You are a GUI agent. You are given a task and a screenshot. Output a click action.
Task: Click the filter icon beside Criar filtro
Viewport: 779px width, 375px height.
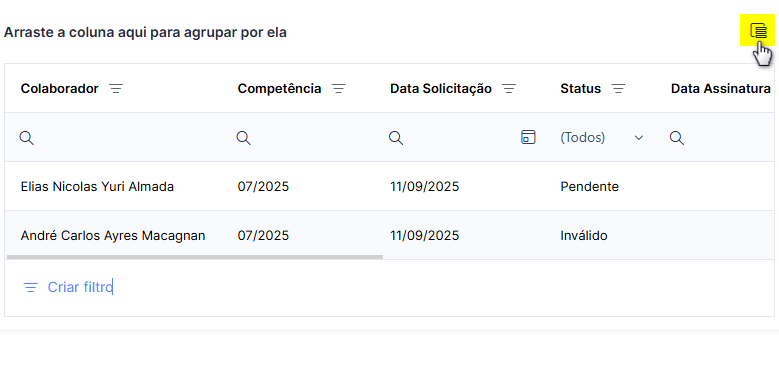(31, 288)
